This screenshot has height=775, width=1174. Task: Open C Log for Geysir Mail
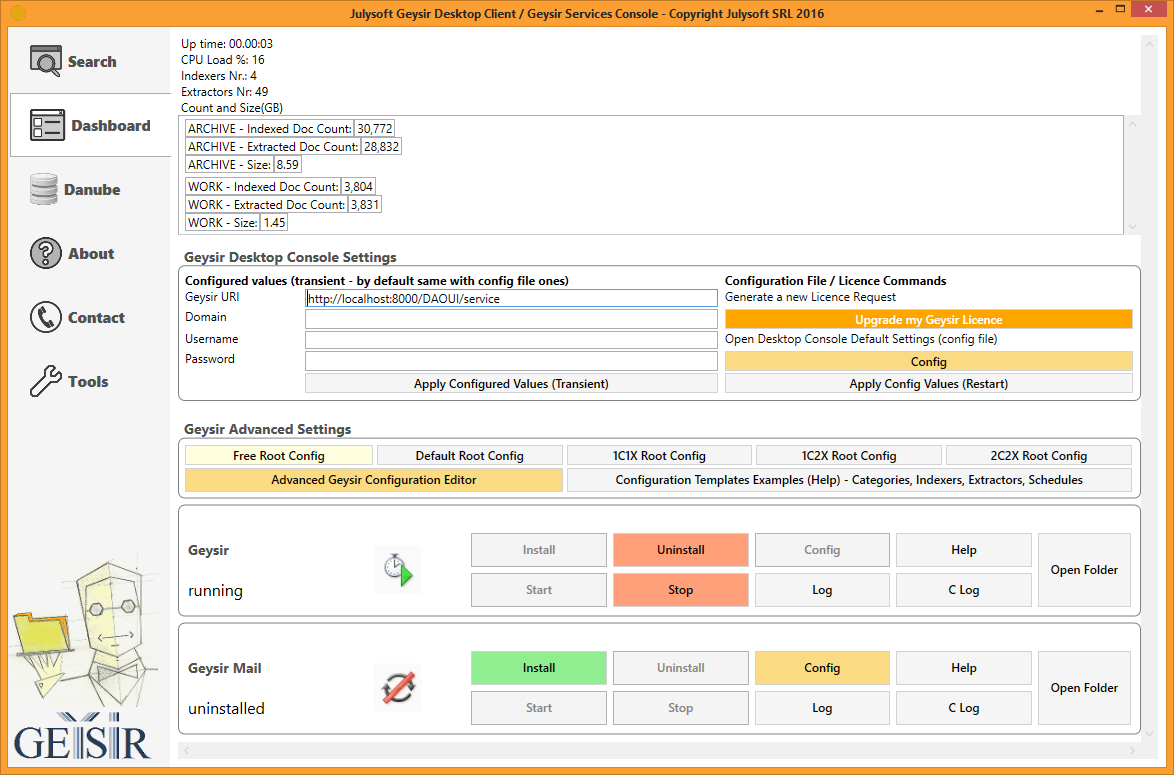(964, 708)
